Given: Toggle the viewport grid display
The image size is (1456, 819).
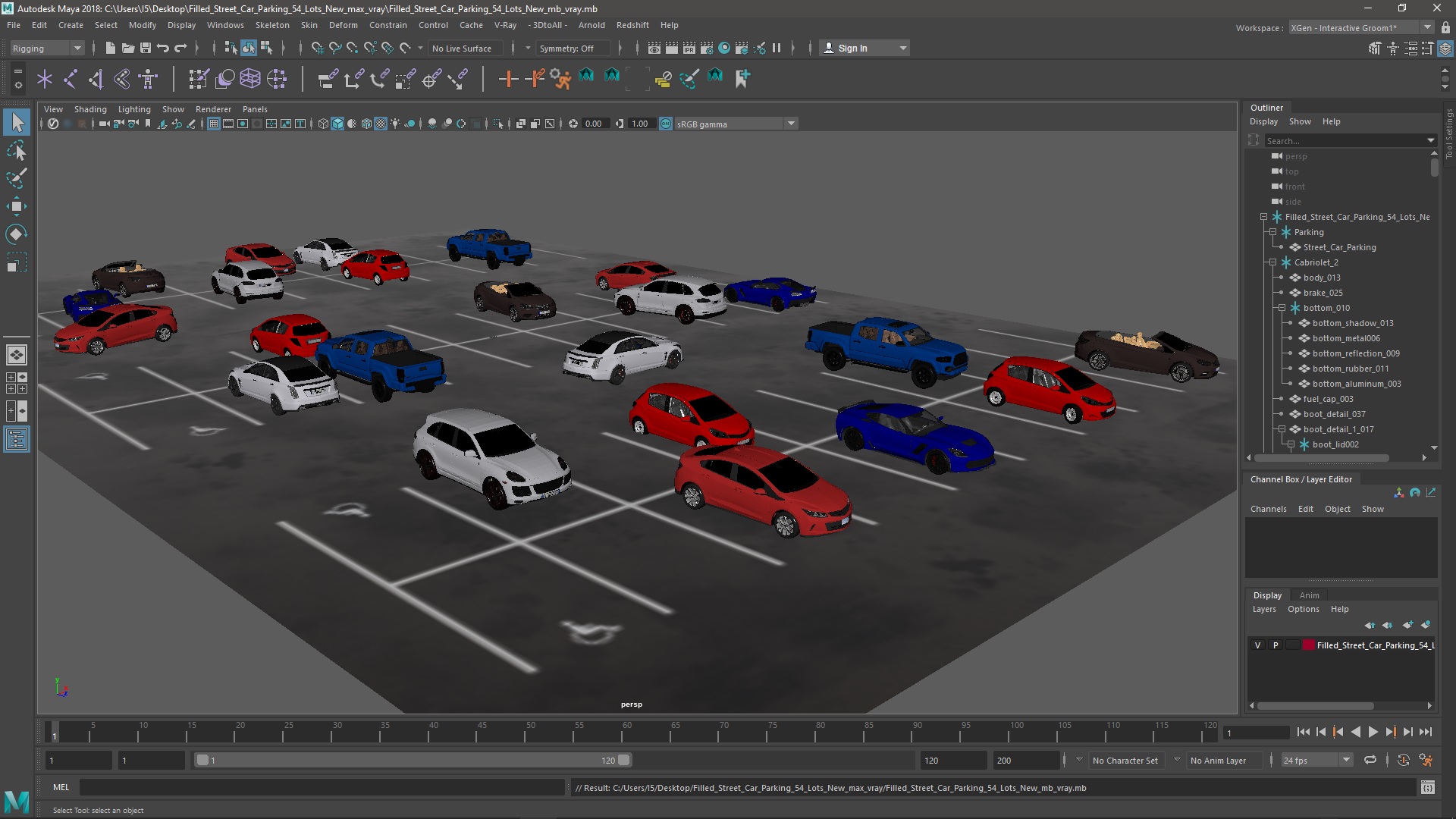Looking at the screenshot, I should pos(214,124).
